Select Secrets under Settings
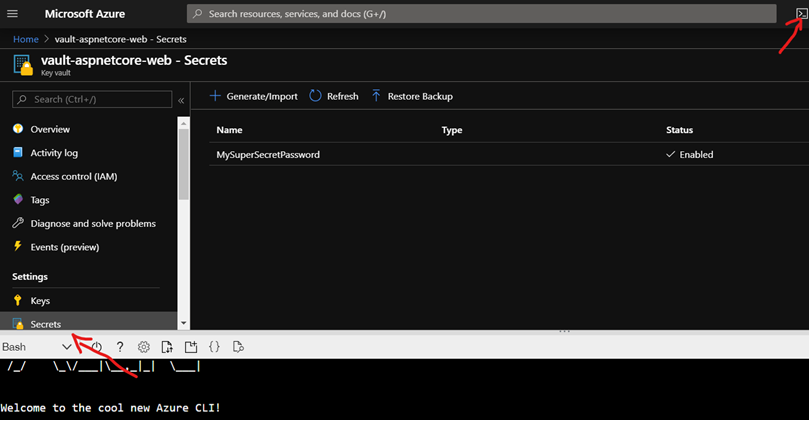This screenshot has height=421, width=809. (x=45, y=324)
